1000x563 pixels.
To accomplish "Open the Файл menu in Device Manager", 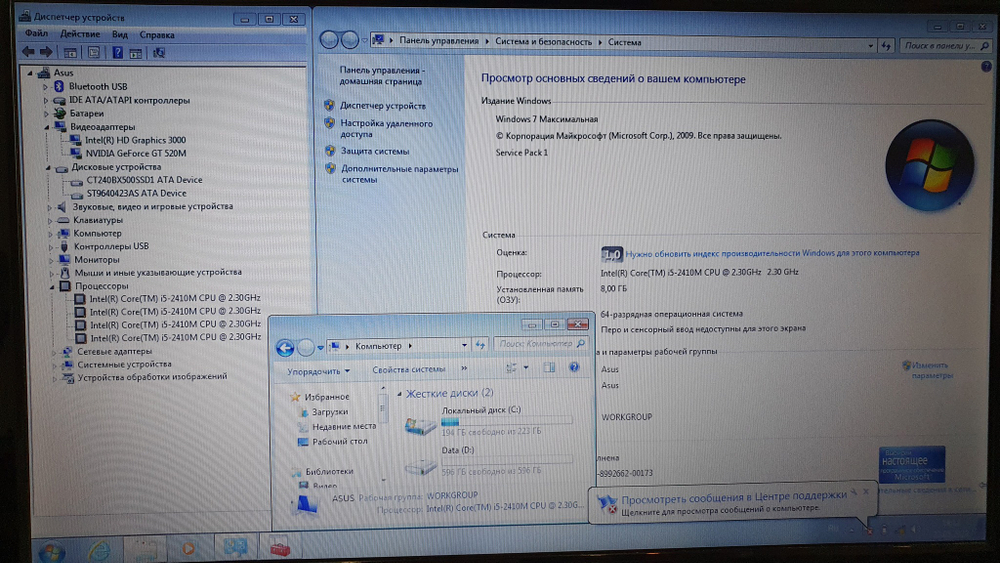I will coord(36,33).
